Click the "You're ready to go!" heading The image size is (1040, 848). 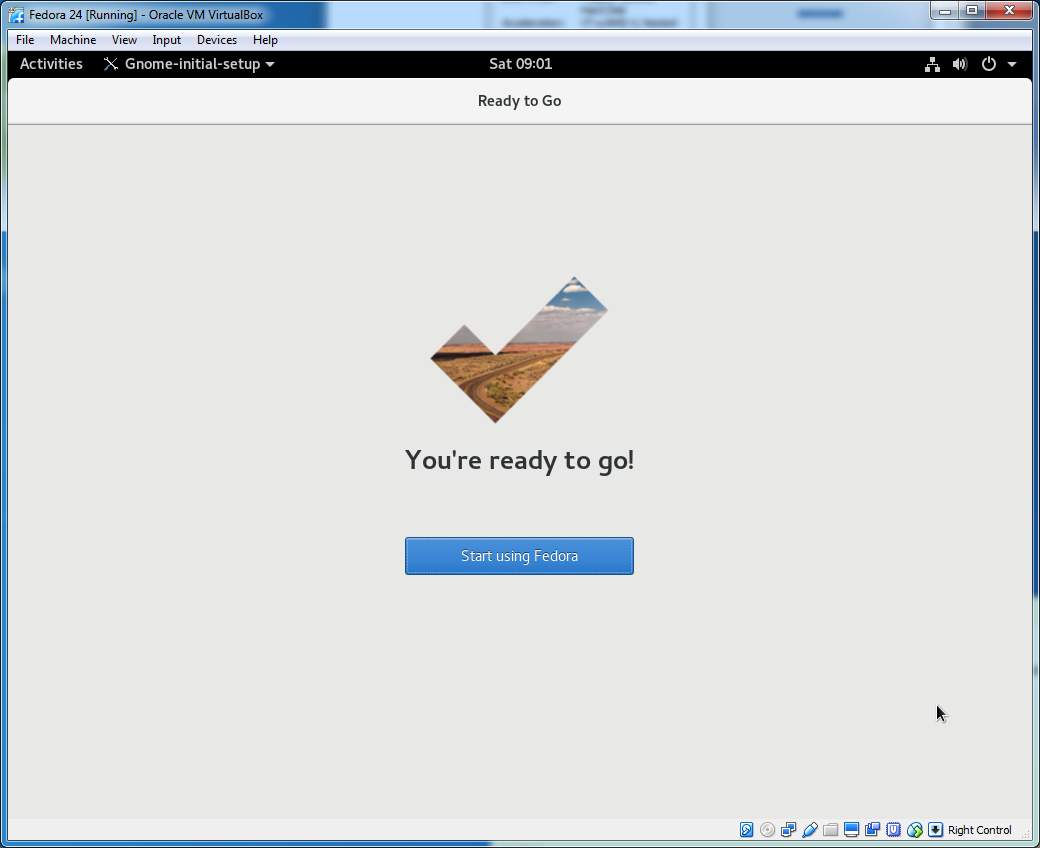pyautogui.click(x=519, y=460)
